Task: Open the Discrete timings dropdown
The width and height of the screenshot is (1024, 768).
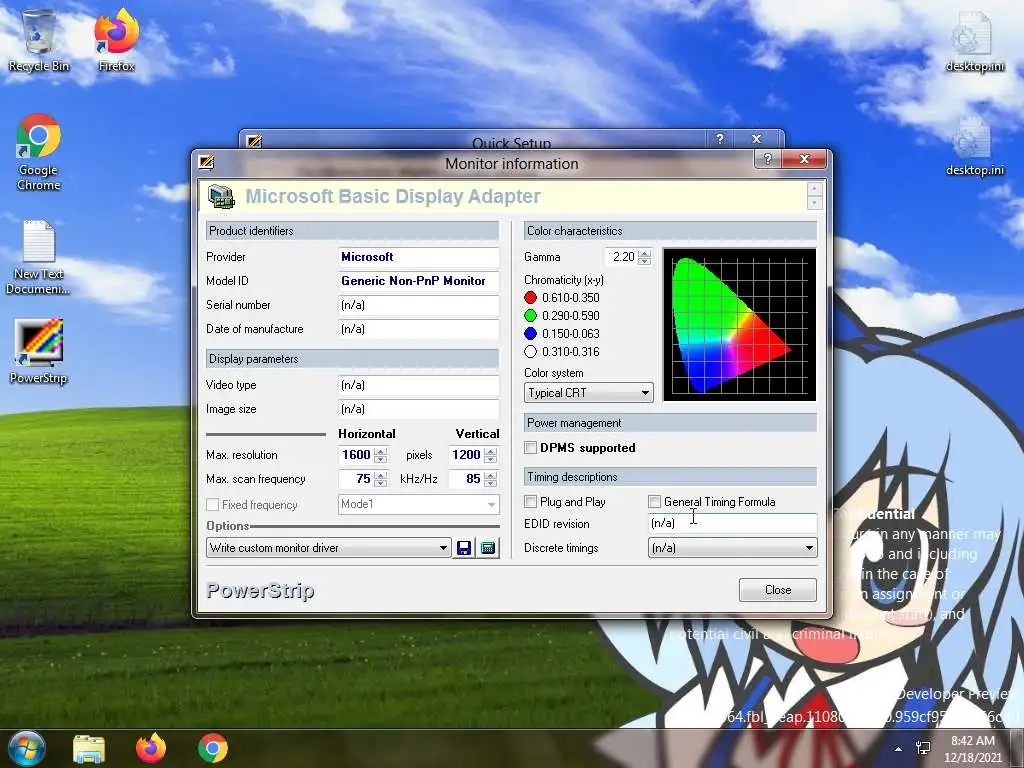Action: [x=732, y=548]
